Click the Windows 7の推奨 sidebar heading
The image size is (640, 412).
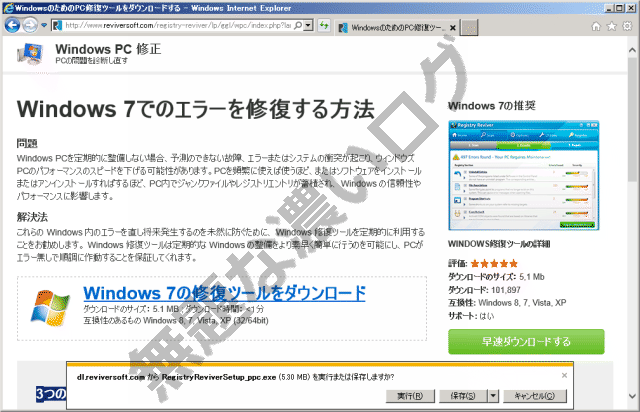pos(492,106)
